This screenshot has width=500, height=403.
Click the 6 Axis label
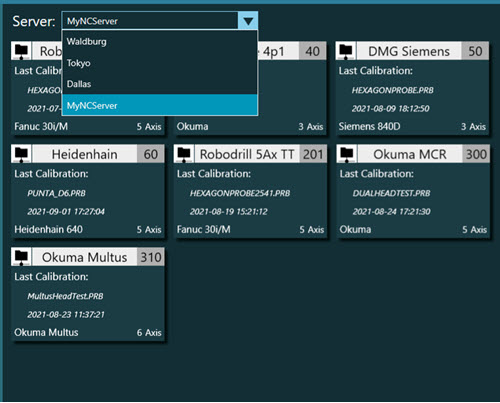pyautogui.click(x=149, y=333)
